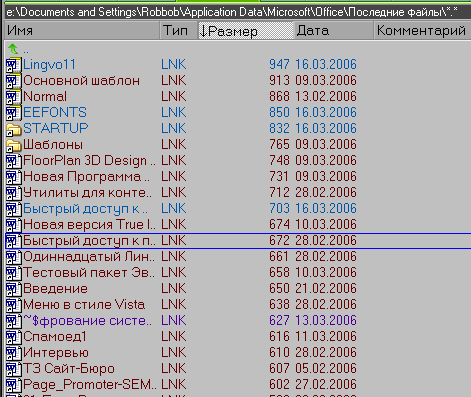Viewport: 471px width, 397px height.
Task: Click size 627 in ~$фрование row
Action: (x=279, y=321)
